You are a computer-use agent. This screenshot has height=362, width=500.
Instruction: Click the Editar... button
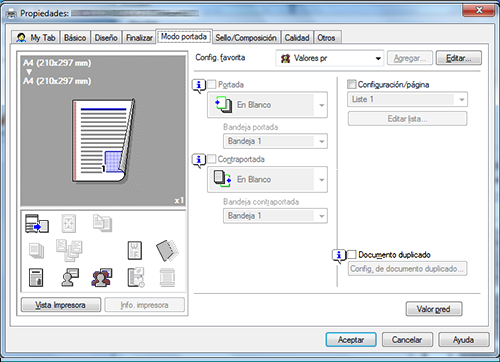[x=459, y=58]
